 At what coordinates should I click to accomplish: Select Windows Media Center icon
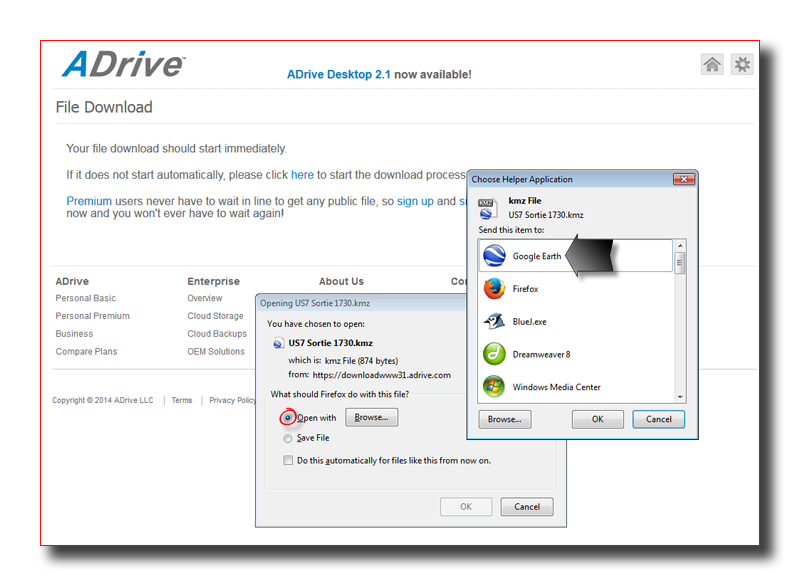pos(494,387)
